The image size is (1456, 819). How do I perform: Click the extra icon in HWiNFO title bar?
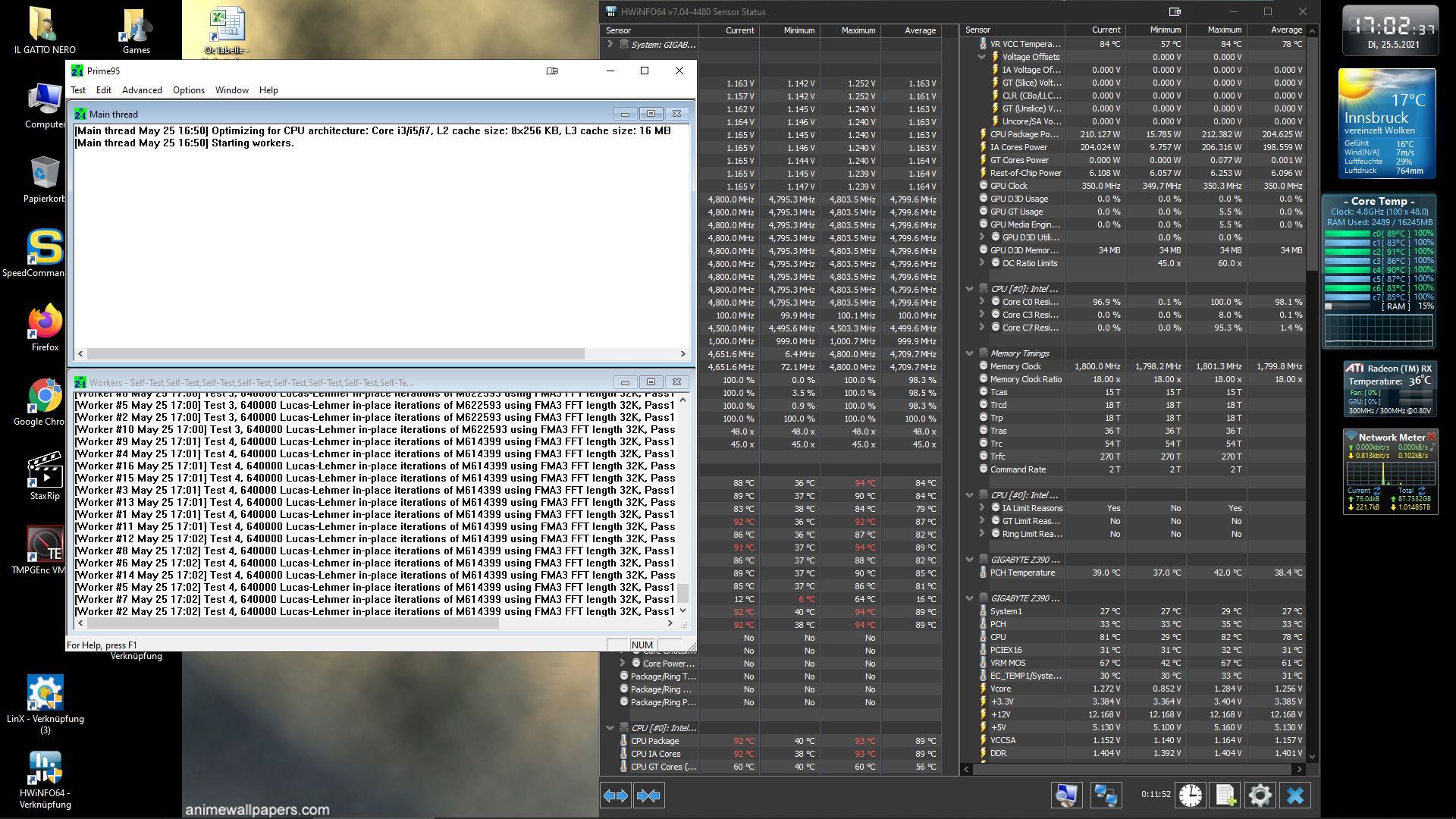tap(1175, 11)
